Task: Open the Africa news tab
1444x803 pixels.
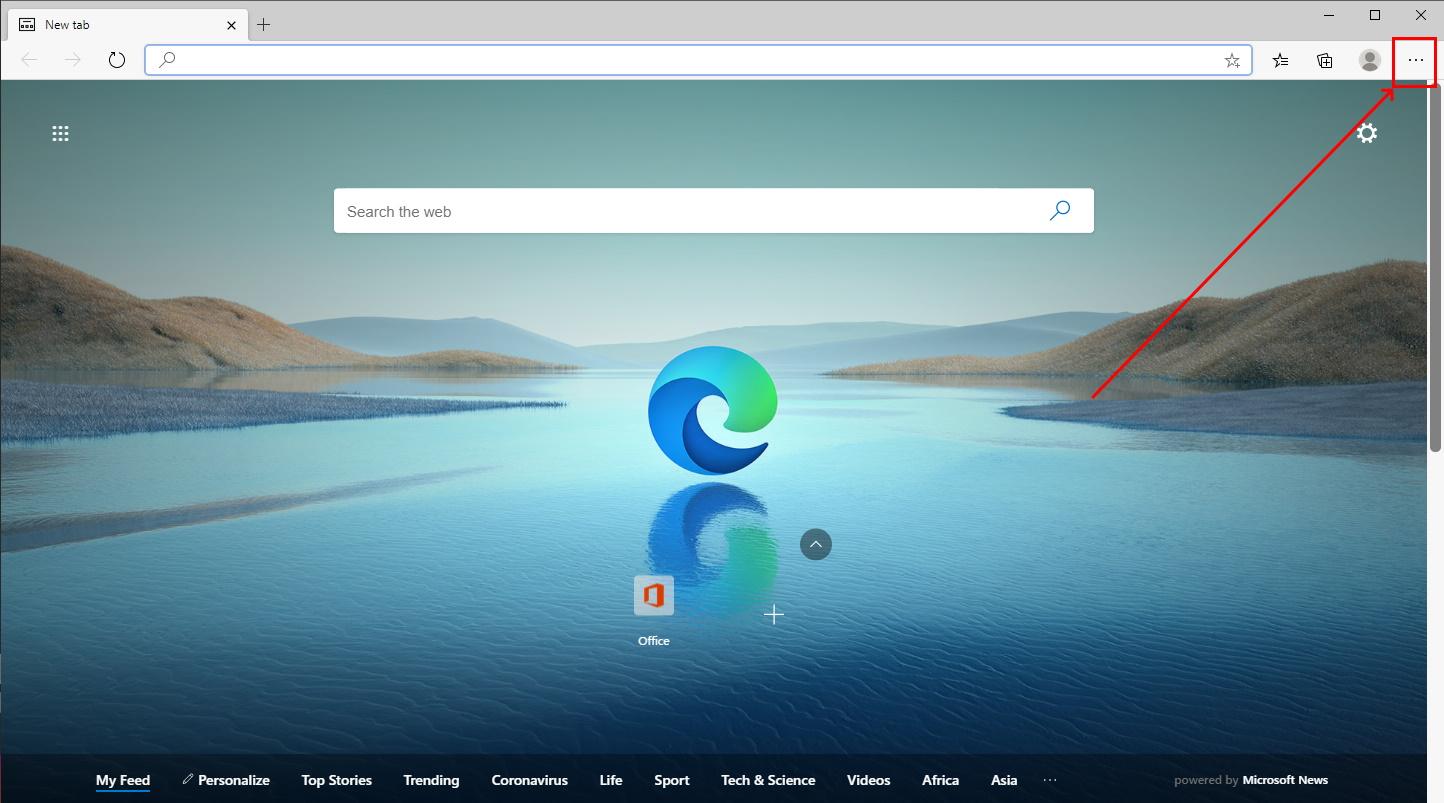Action: [x=940, y=780]
